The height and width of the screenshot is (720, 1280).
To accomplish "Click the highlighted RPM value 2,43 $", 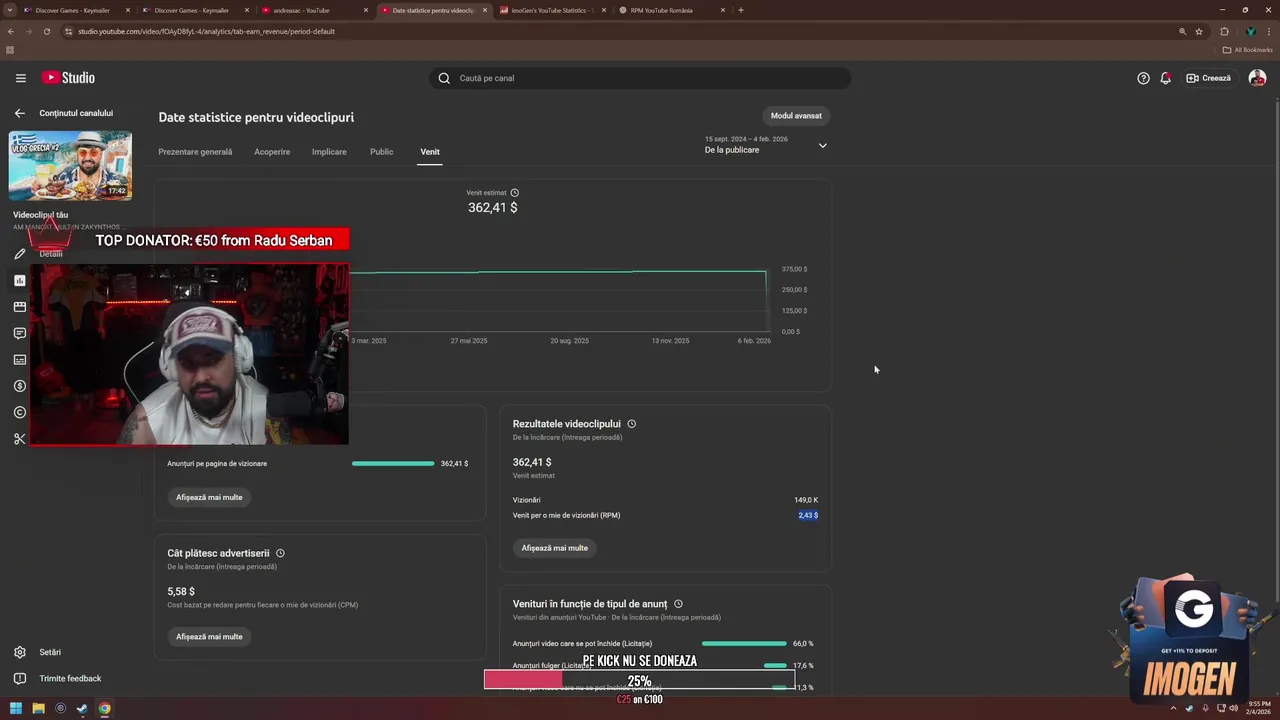I will point(808,516).
